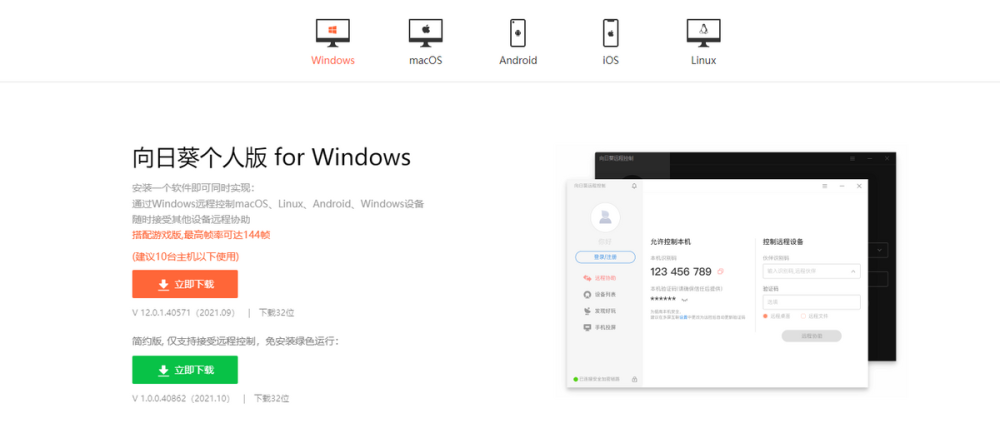
Task: Click the 允许控制本机 section title
Action: click(x=669, y=242)
